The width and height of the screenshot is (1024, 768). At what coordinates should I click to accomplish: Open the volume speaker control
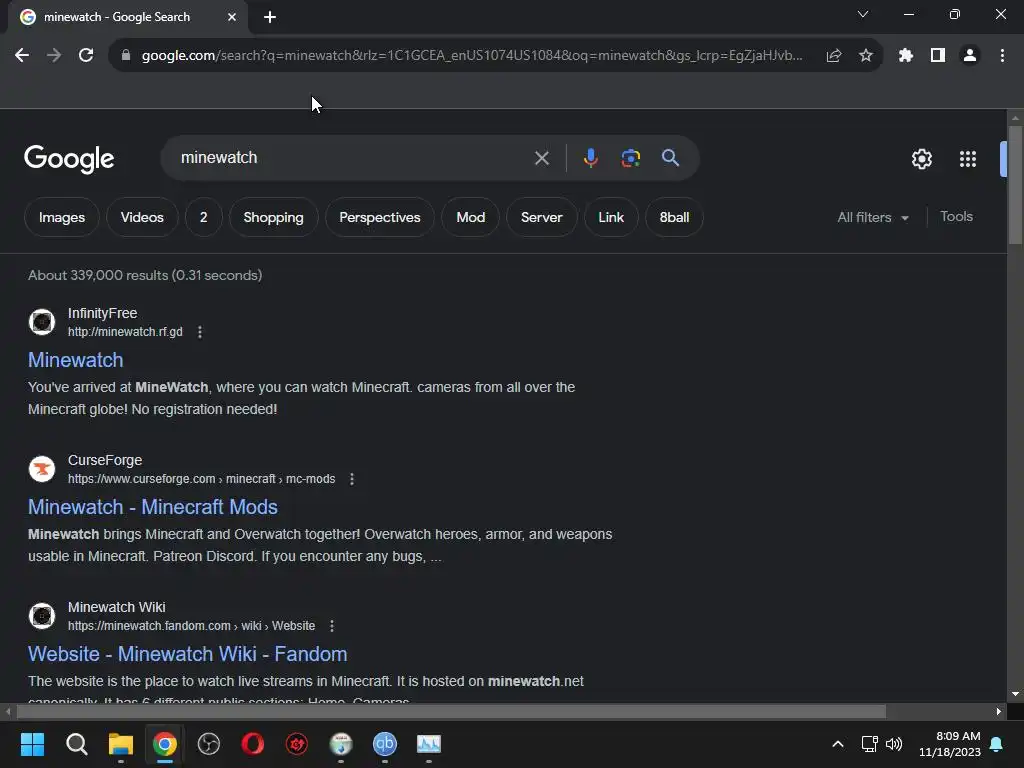click(x=894, y=744)
